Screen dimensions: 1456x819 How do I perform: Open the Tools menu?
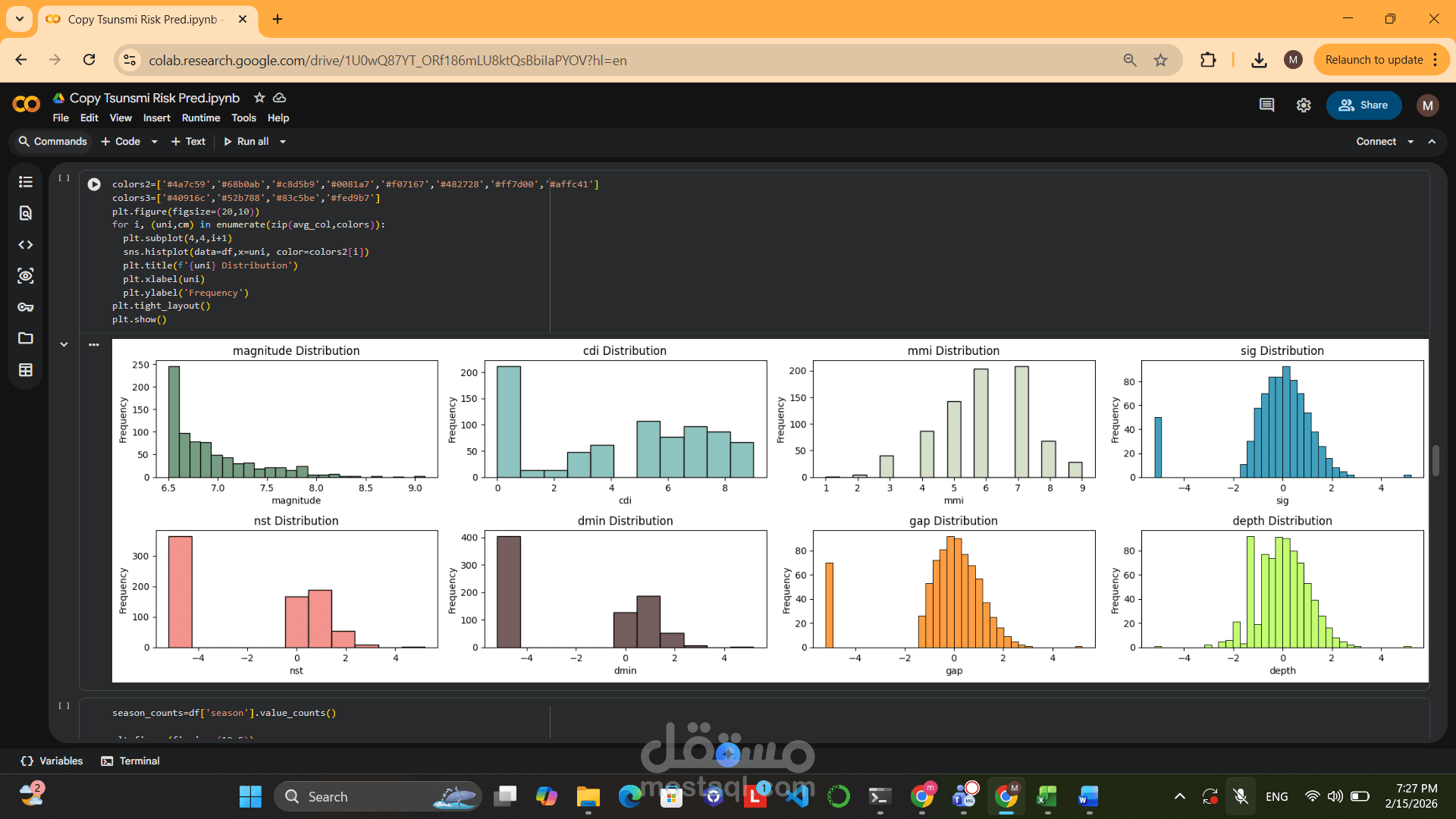click(x=243, y=118)
